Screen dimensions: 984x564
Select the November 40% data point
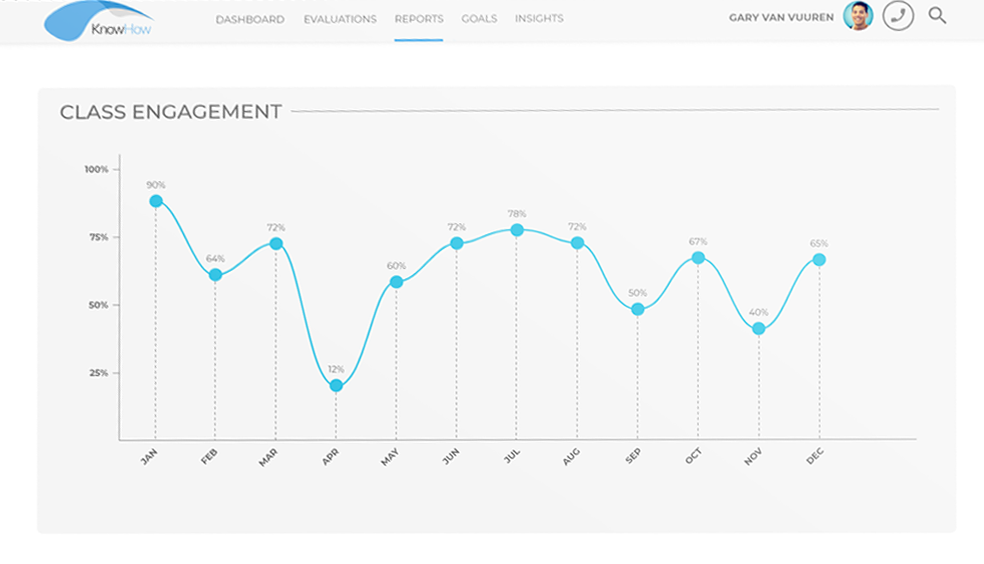coord(759,328)
